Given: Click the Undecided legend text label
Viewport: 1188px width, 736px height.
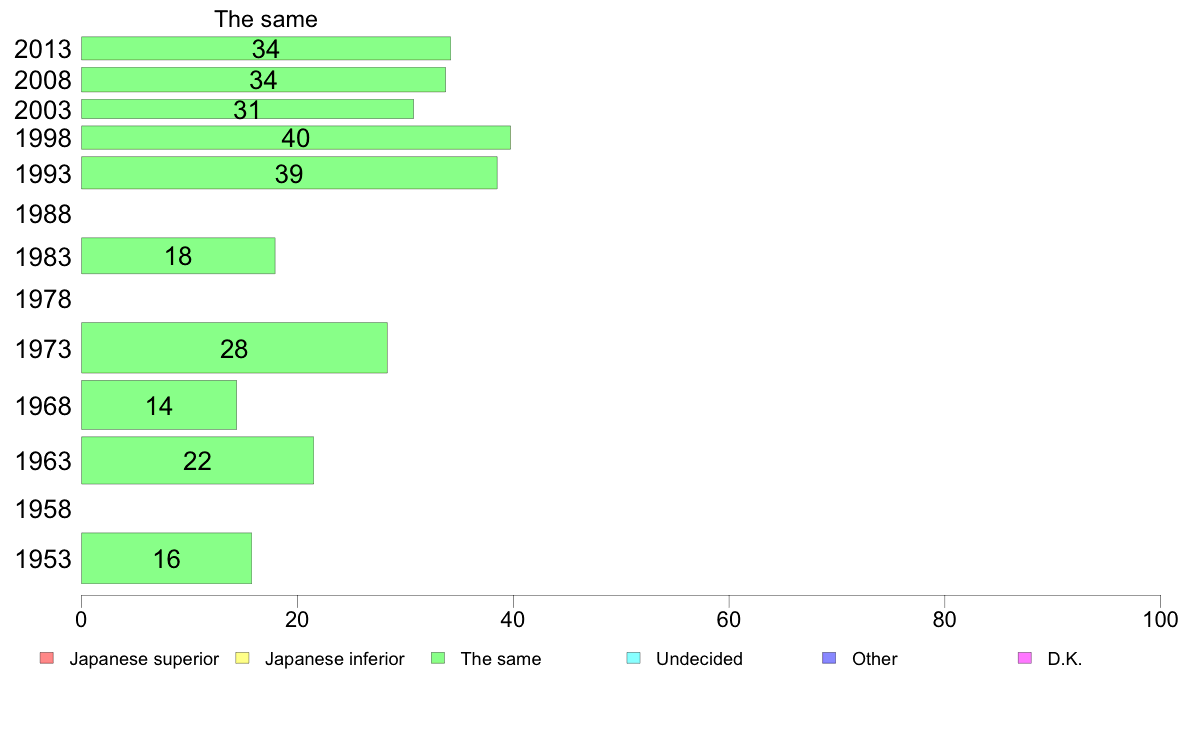Looking at the screenshot, I should (x=699, y=659).
